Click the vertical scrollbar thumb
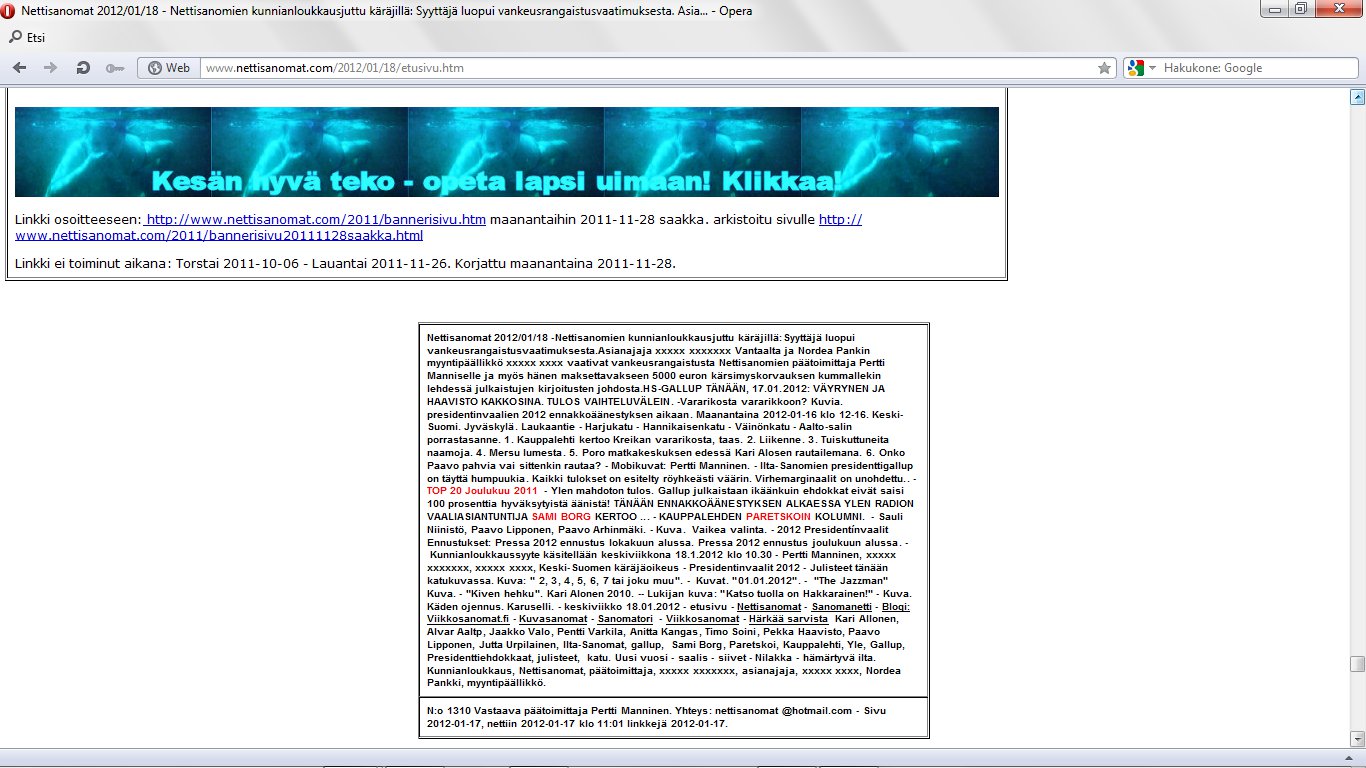The height and width of the screenshot is (768, 1366). (1357, 664)
